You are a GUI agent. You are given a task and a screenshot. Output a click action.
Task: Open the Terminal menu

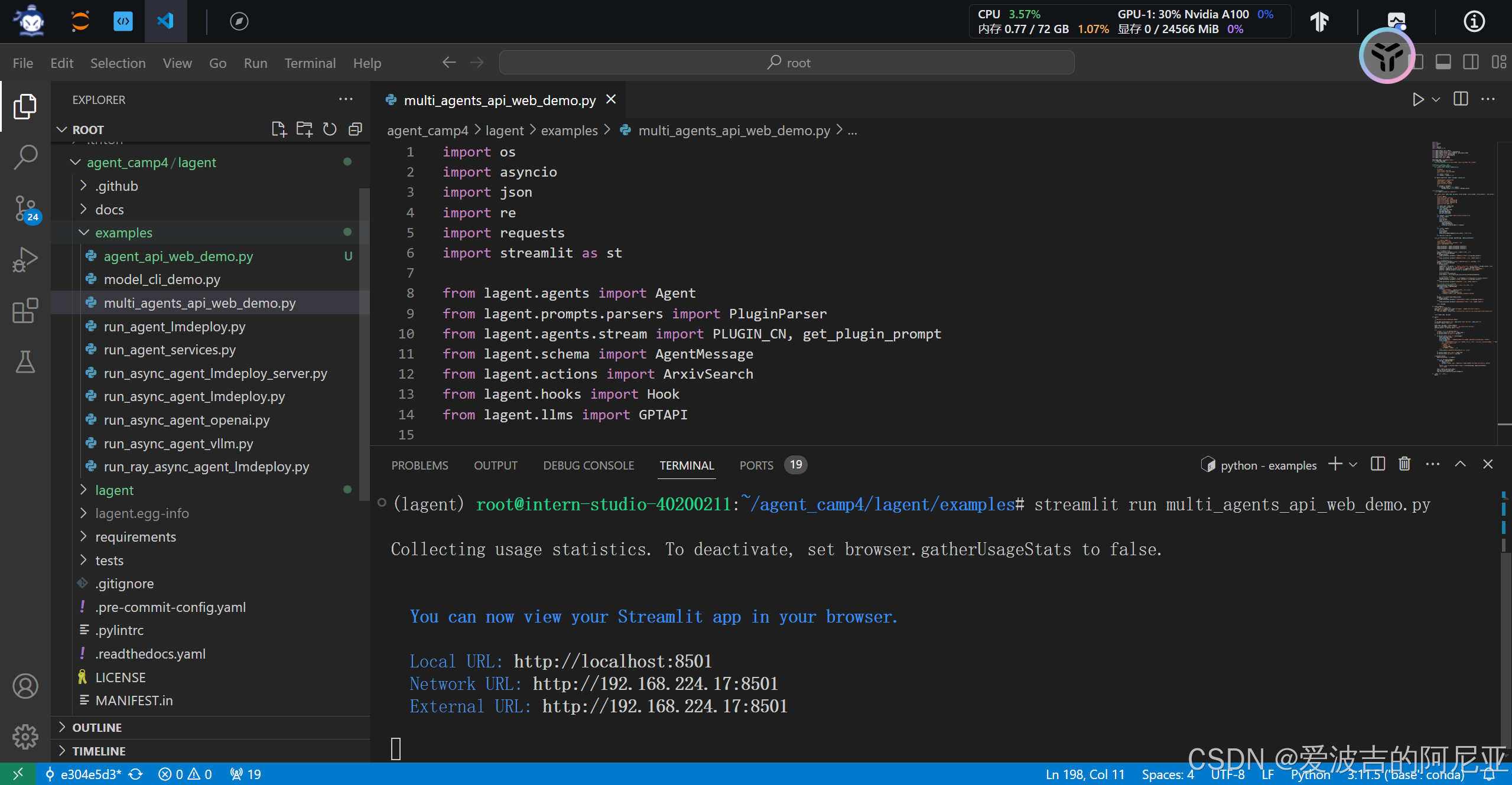(x=310, y=63)
